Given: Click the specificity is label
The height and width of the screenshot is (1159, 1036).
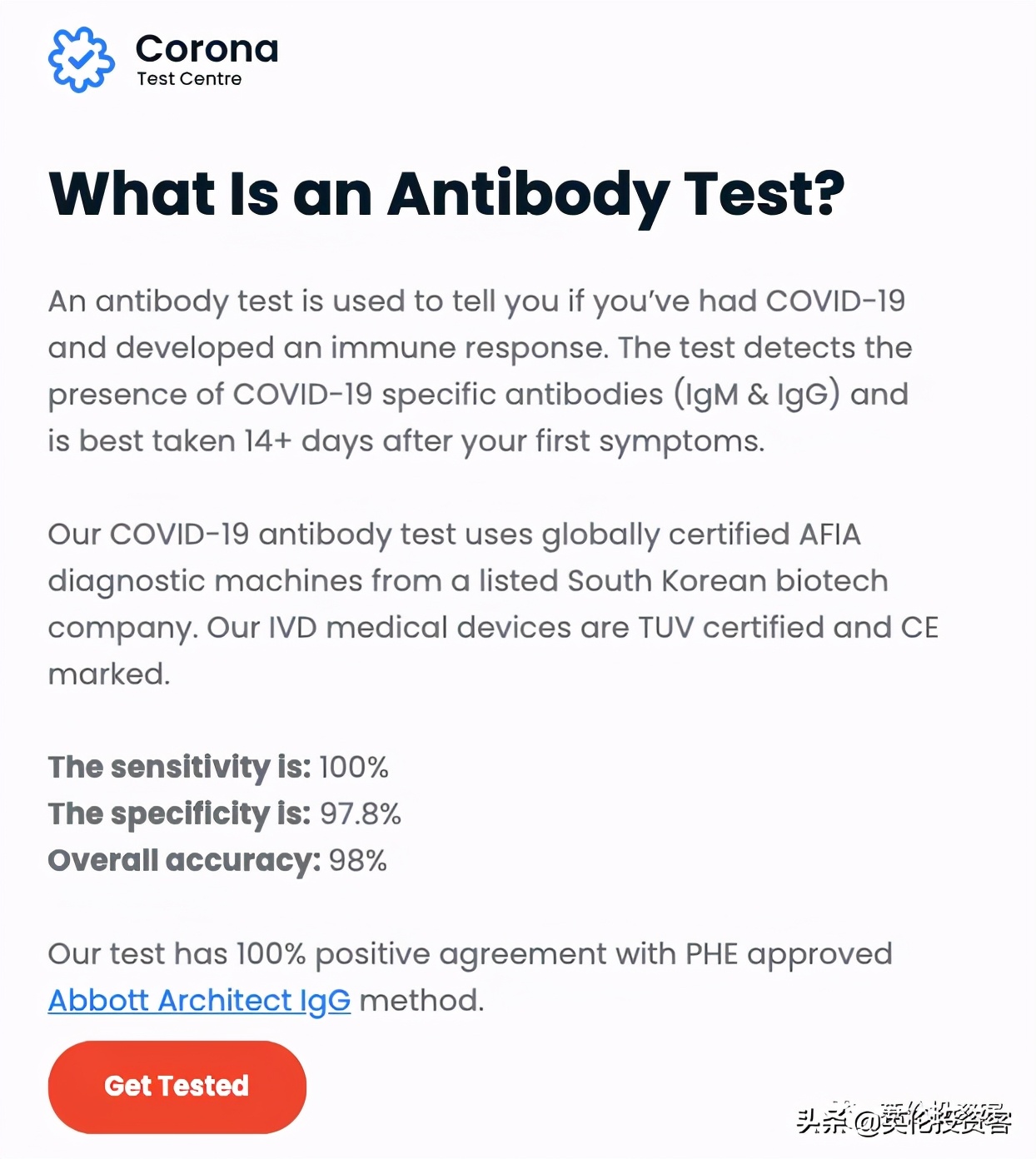Looking at the screenshot, I should [179, 813].
